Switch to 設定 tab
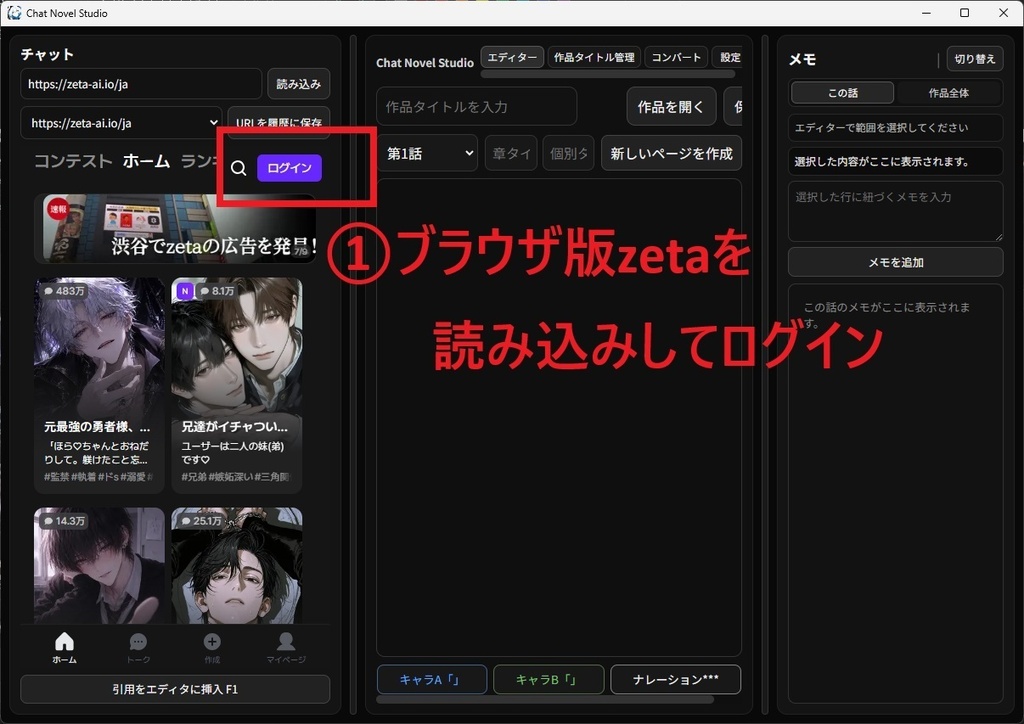Viewport: 1024px width, 724px height. tap(730, 57)
